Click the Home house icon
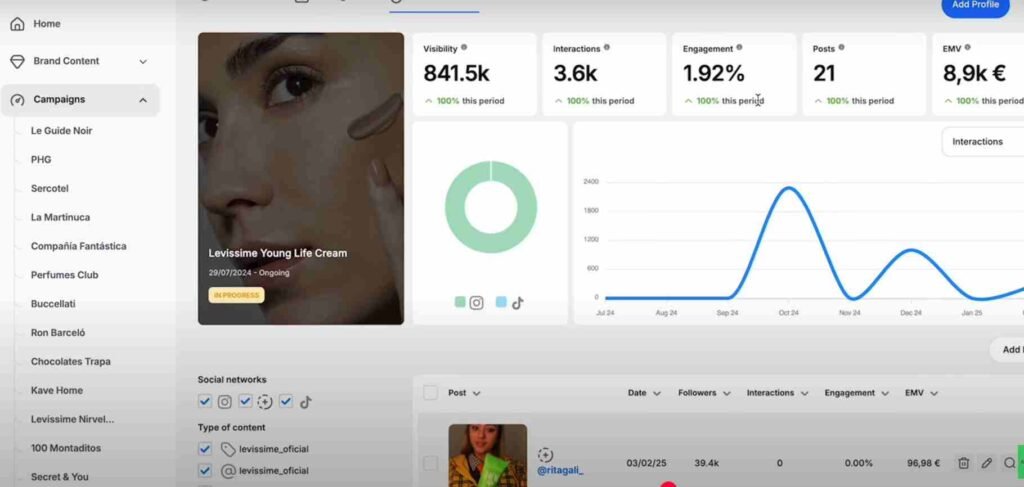 pyautogui.click(x=18, y=24)
